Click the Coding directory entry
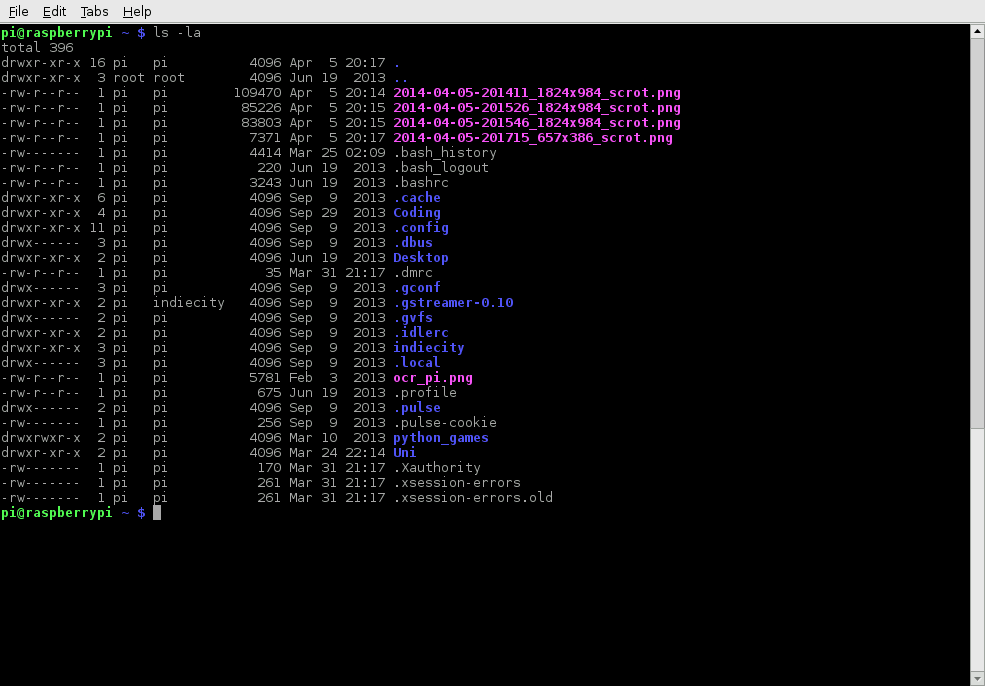 point(416,213)
